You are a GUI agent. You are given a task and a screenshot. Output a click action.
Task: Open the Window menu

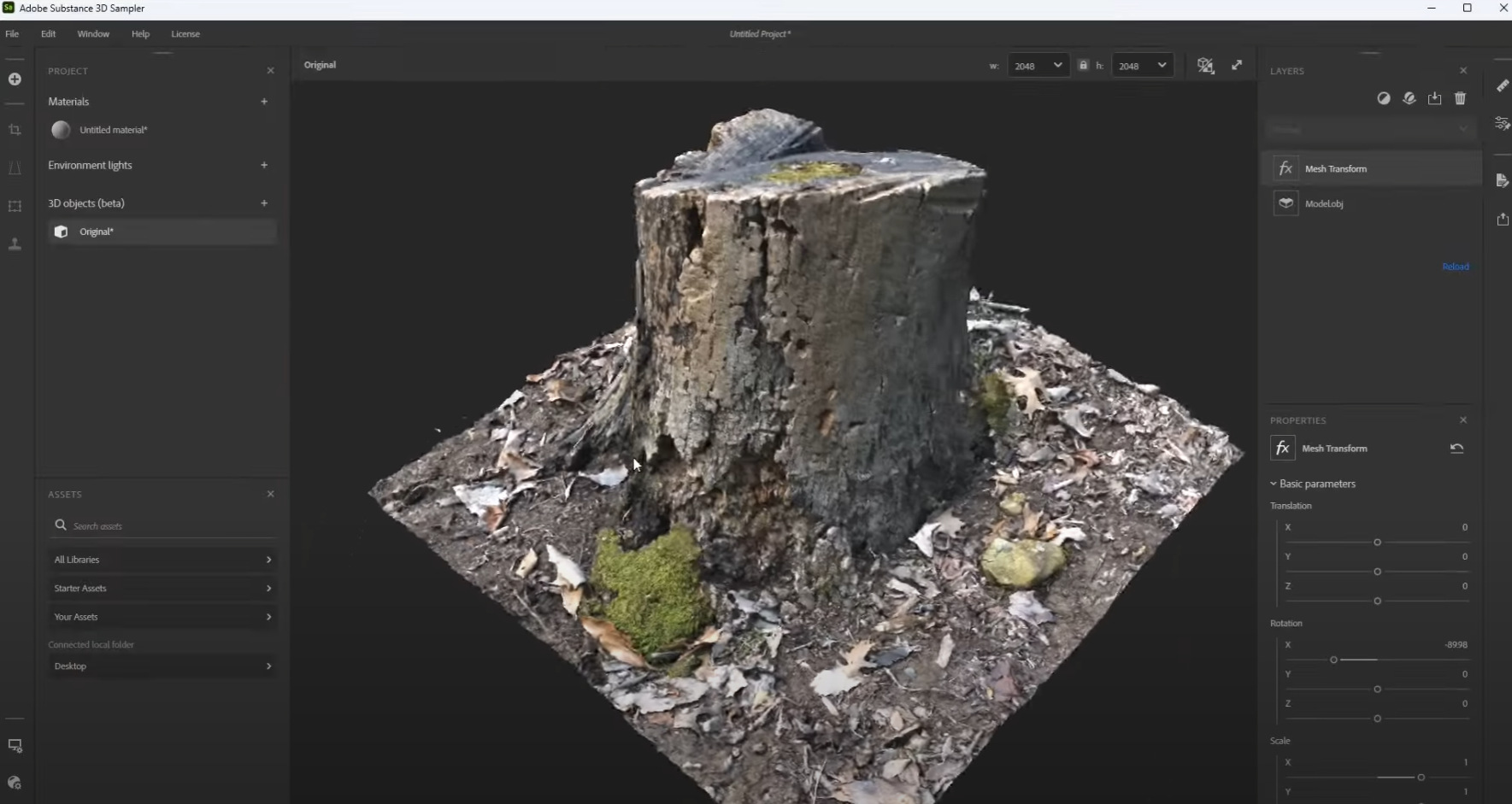point(93,34)
